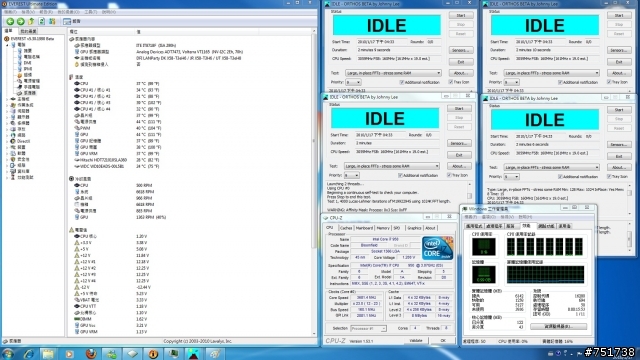Screen dimensions: 640x360
Task: Click the ORTHOS taskbar icon
Action: pos(194,353)
